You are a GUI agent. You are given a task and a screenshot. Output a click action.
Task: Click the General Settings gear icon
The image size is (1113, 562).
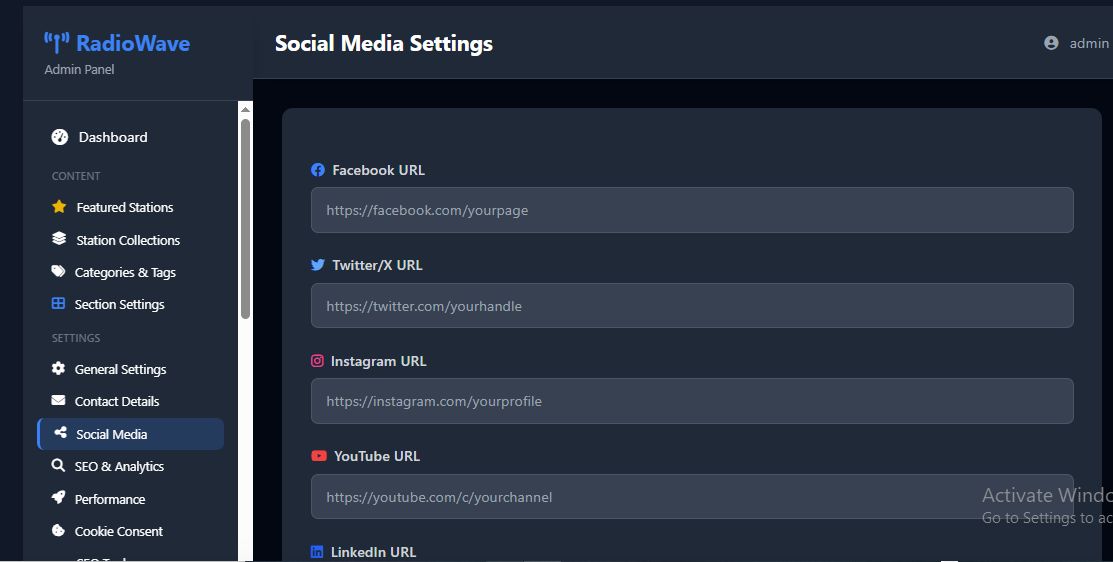point(58,369)
